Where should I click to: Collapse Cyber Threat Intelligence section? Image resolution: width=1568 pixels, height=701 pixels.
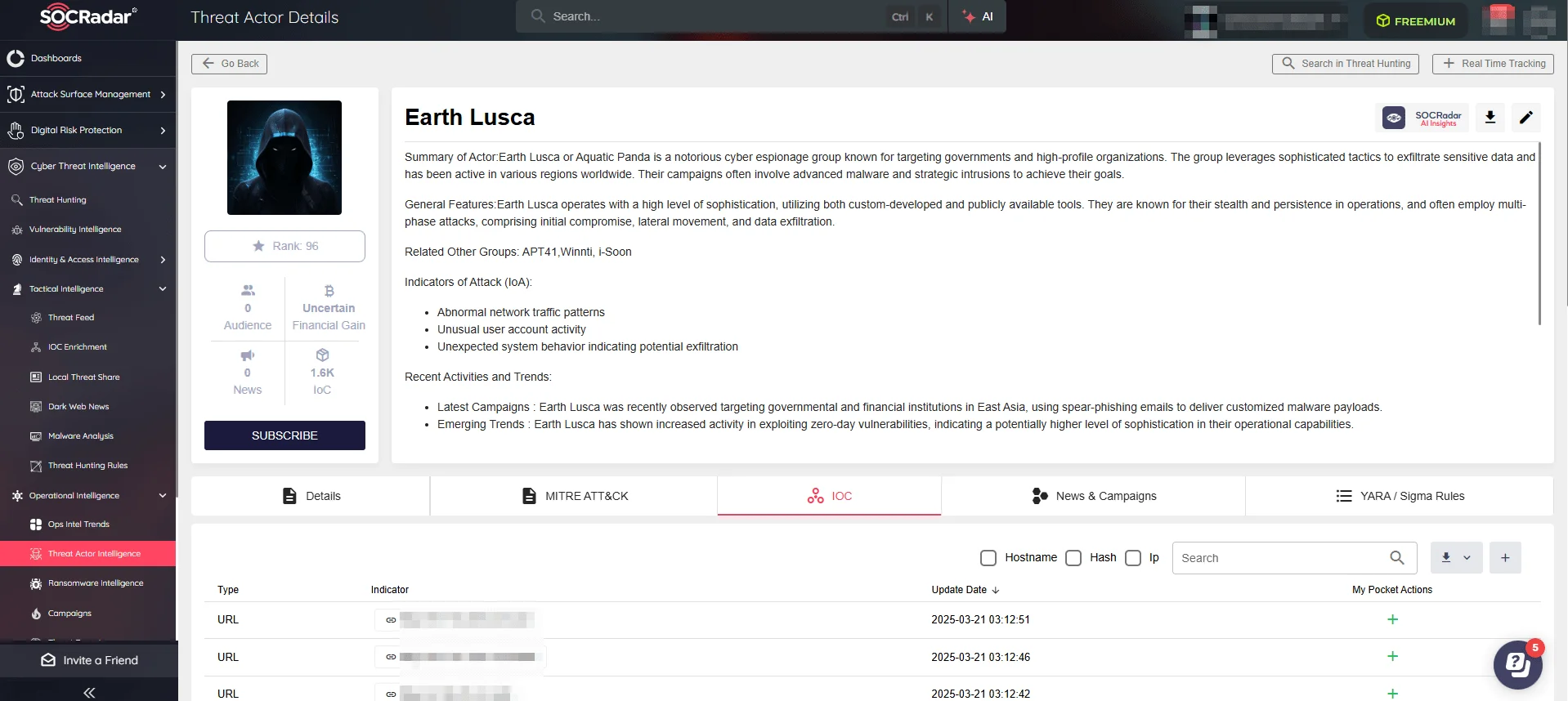tap(88, 167)
